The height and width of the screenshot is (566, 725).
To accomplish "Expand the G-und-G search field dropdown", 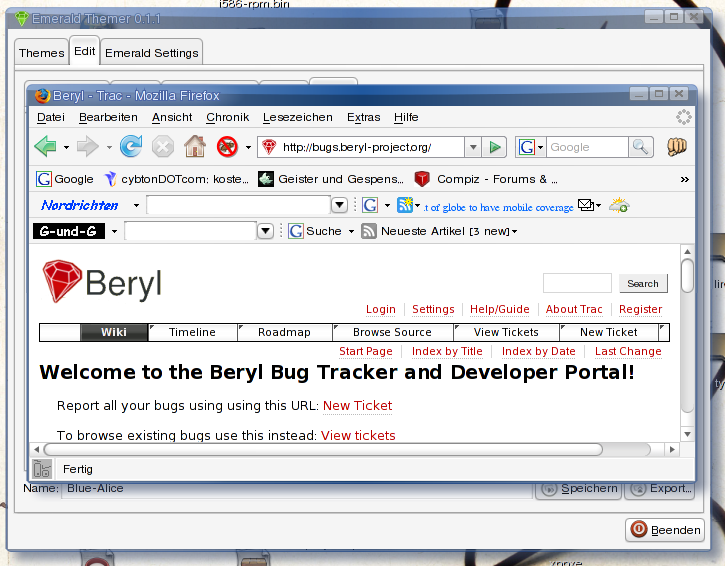I will coord(265,231).
